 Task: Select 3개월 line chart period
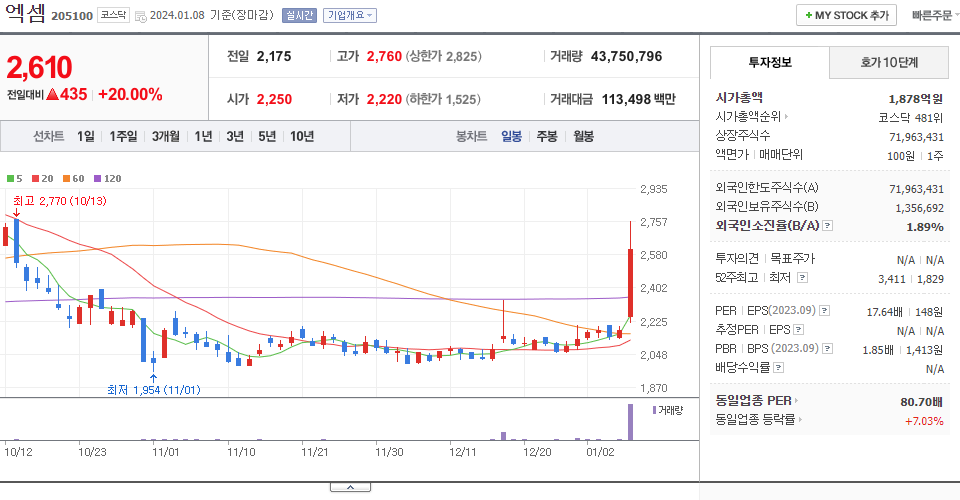(165, 136)
